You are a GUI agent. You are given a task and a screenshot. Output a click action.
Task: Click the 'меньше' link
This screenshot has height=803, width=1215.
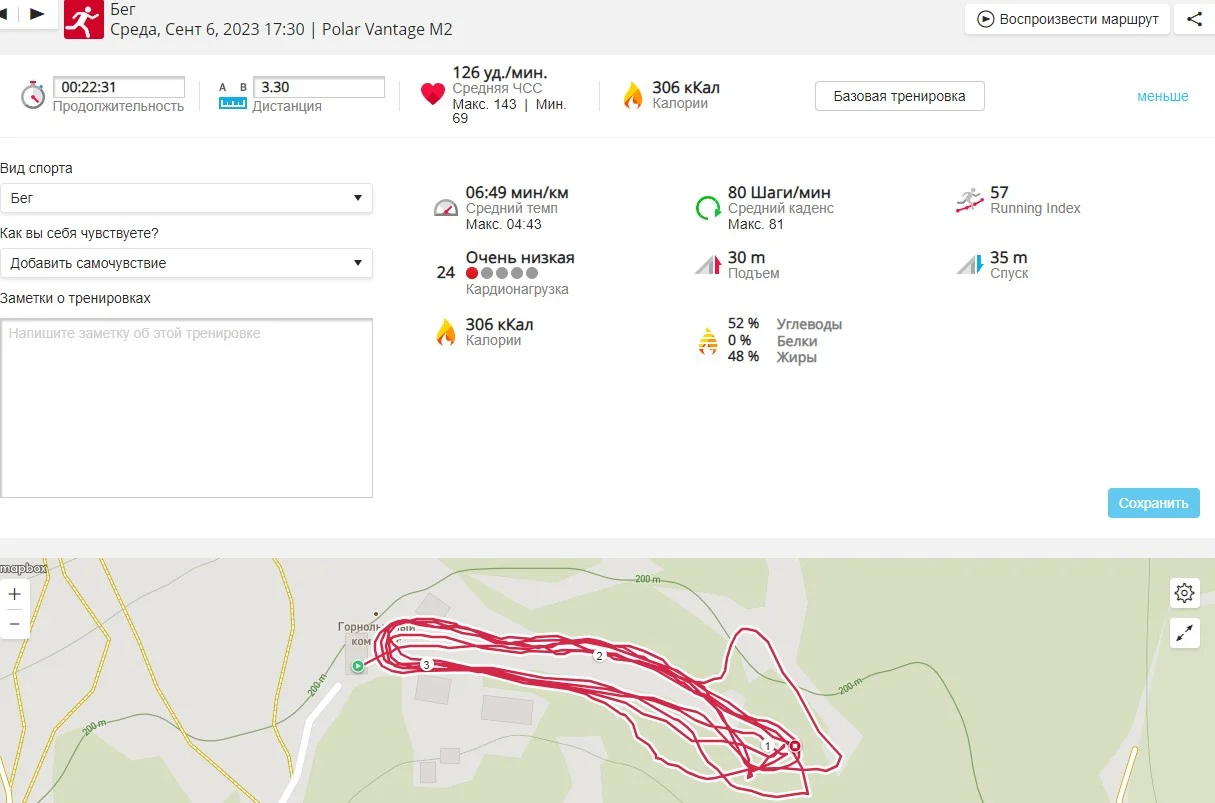tap(1162, 96)
